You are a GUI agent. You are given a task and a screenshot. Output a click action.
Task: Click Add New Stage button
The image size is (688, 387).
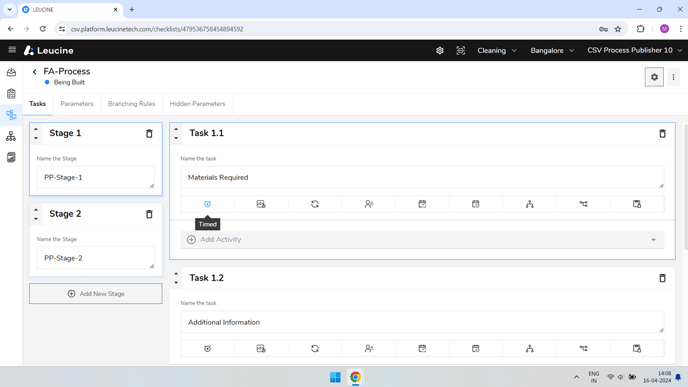click(x=96, y=294)
